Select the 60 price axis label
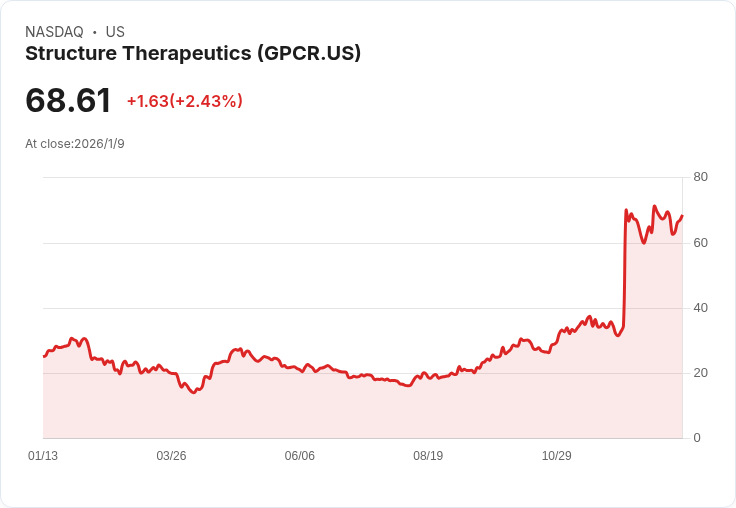This screenshot has width=736, height=508. click(x=700, y=243)
